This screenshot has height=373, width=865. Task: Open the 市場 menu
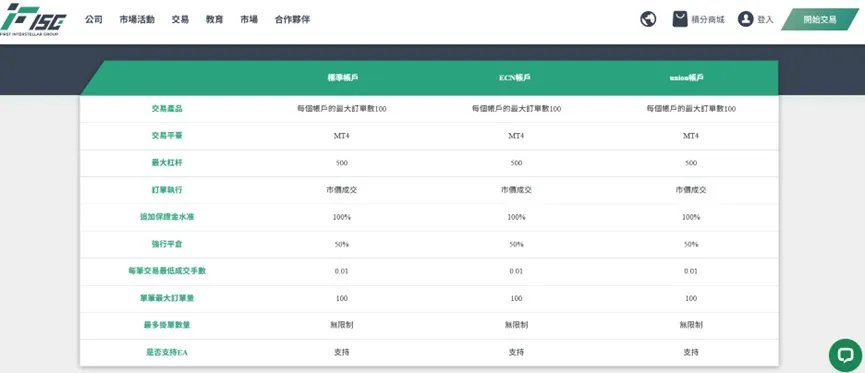[249, 19]
